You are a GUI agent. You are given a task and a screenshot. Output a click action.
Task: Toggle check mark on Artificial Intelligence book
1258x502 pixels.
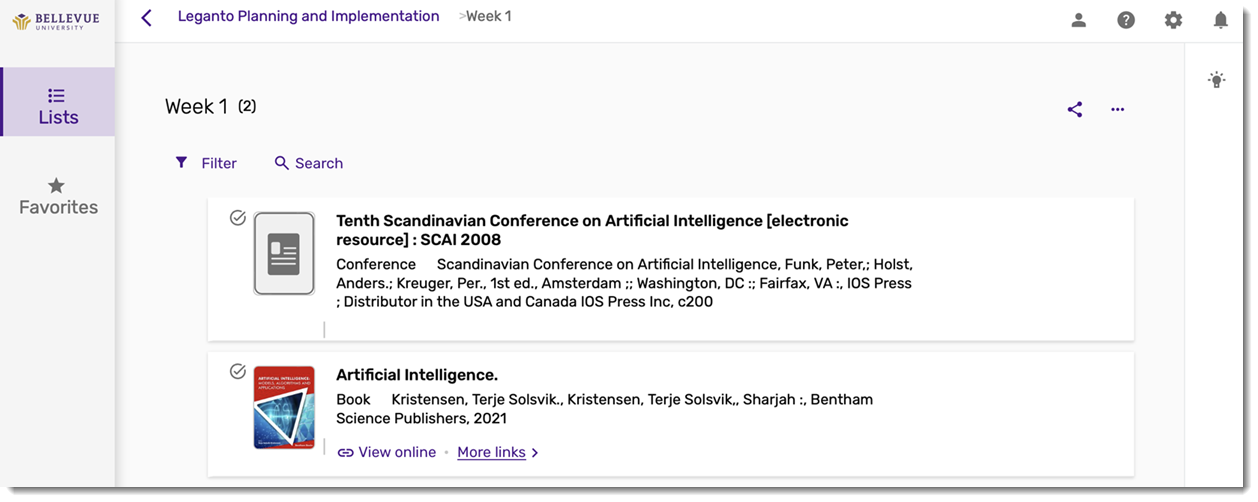238,372
